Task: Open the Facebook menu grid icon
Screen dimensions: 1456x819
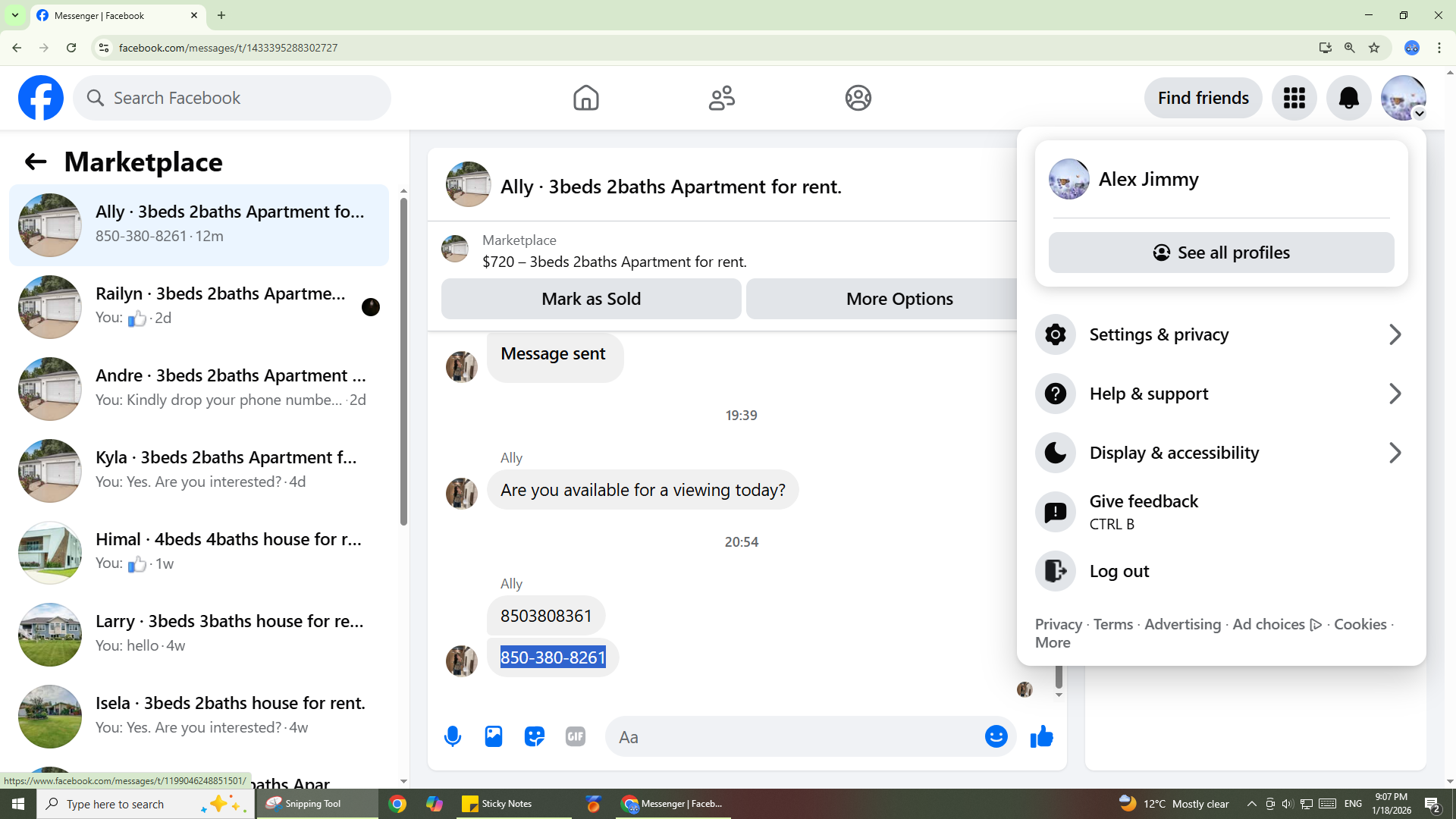Action: pos(1294,98)
